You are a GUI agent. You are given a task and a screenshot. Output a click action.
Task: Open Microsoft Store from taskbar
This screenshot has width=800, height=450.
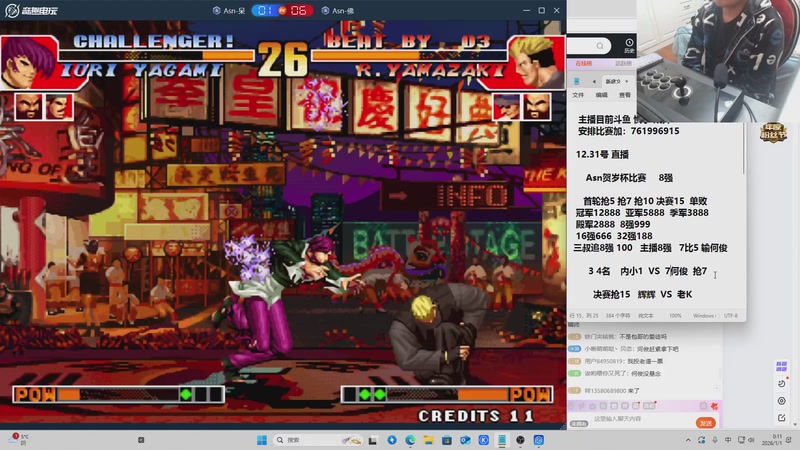pos(447,440)
